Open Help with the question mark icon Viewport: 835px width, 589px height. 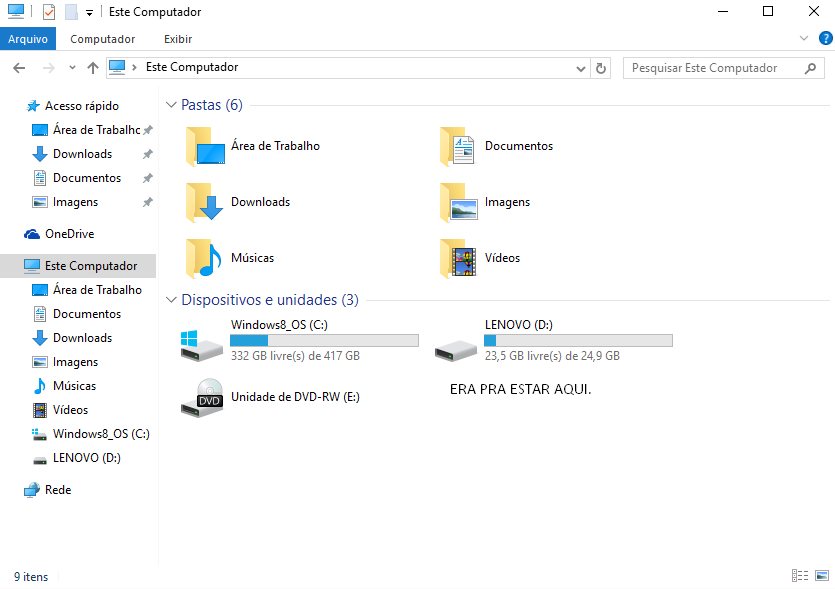(x=825, y=38)
